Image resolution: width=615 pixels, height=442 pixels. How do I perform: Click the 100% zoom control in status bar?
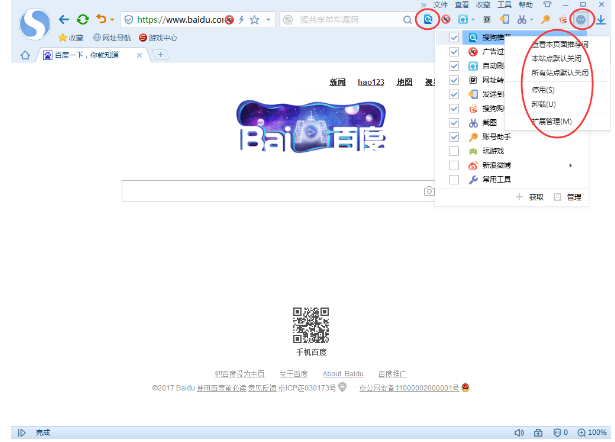click(x=592, y=432)
